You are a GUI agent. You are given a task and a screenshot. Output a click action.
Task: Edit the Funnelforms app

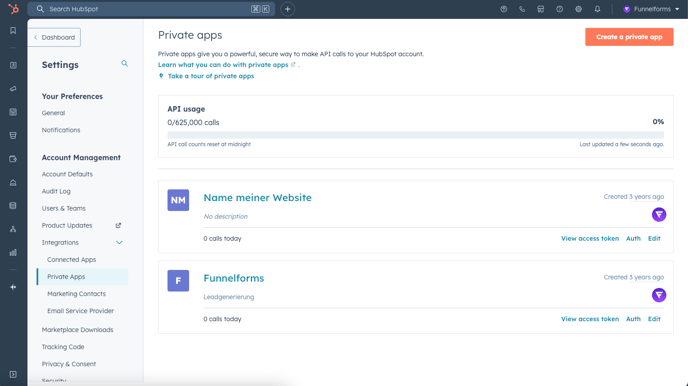pos(654,319)
